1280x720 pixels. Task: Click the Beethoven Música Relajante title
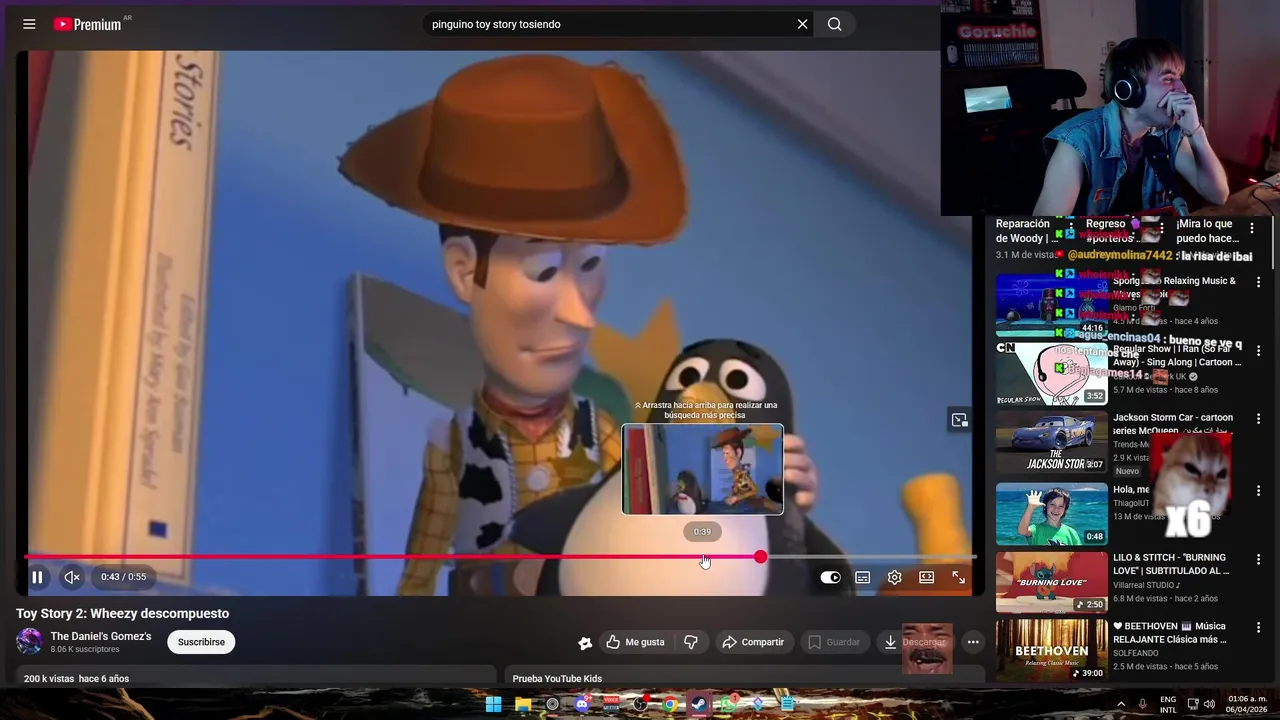pyautogui.click(x=1170, y=633)
